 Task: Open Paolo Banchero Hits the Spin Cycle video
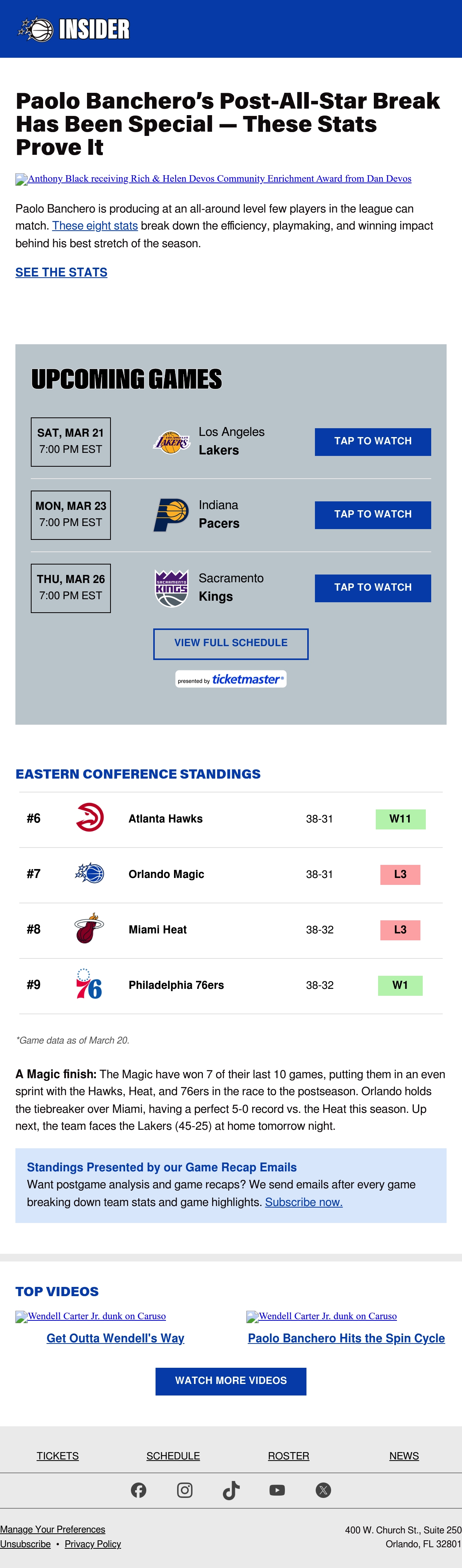tap(346, 1338)
